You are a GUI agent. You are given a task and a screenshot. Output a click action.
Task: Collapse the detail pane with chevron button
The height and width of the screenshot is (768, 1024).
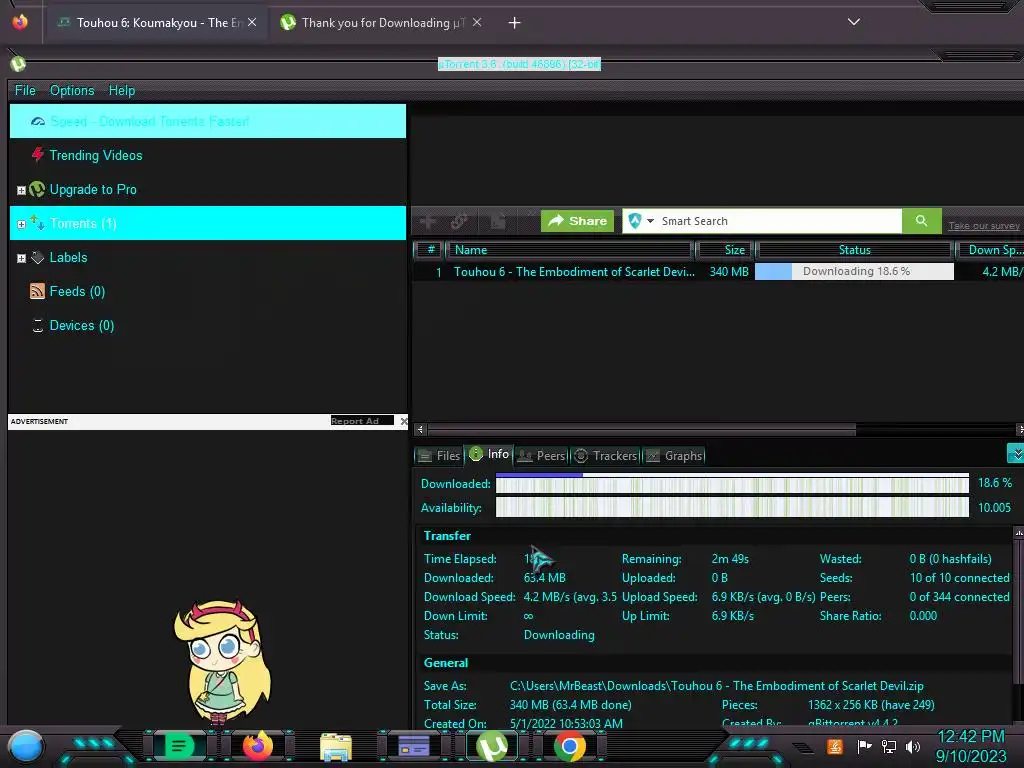point(1016,453)
